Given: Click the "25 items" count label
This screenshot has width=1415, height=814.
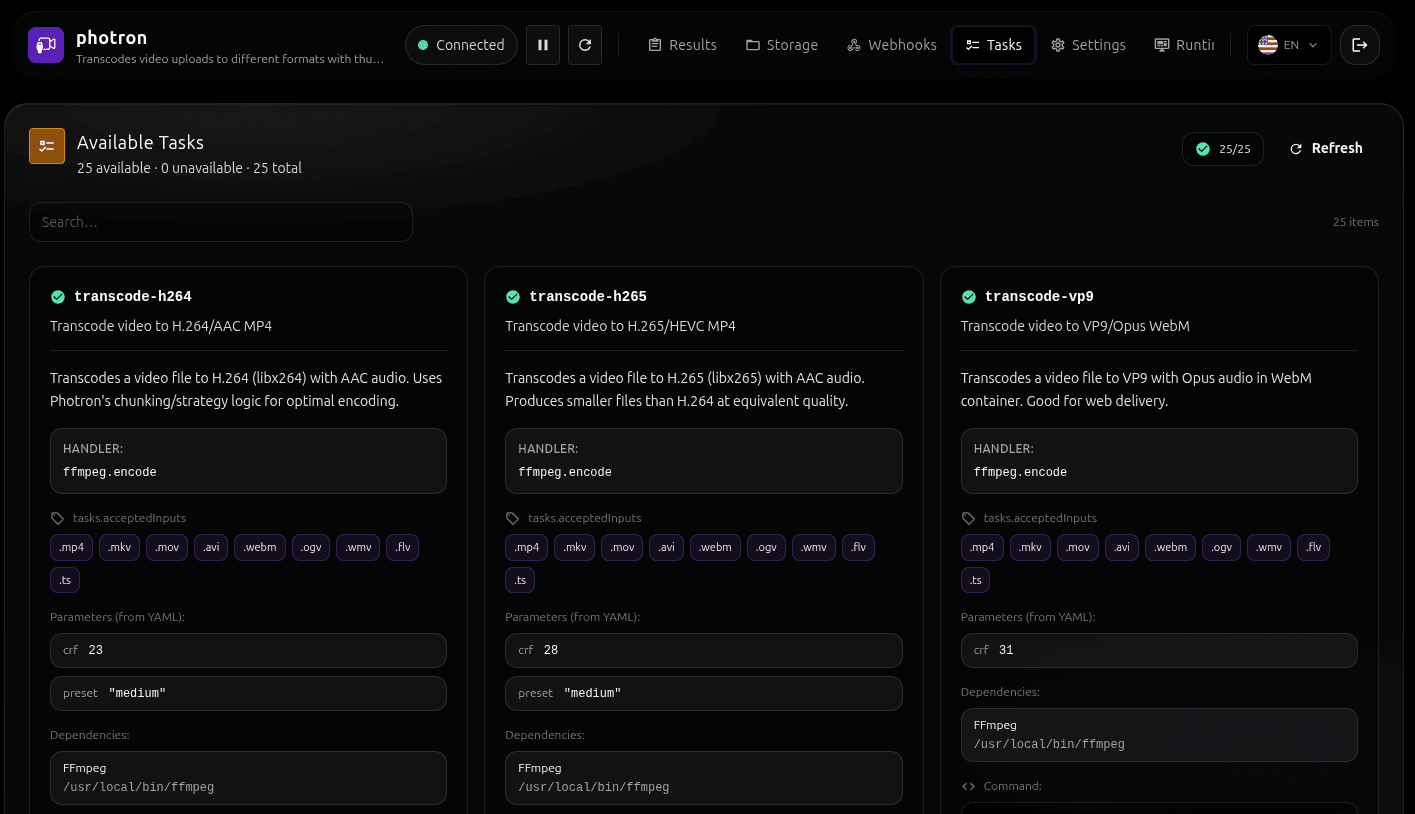Looking at the screenshot, I should pyautogui.click(x=1356, y=222).
